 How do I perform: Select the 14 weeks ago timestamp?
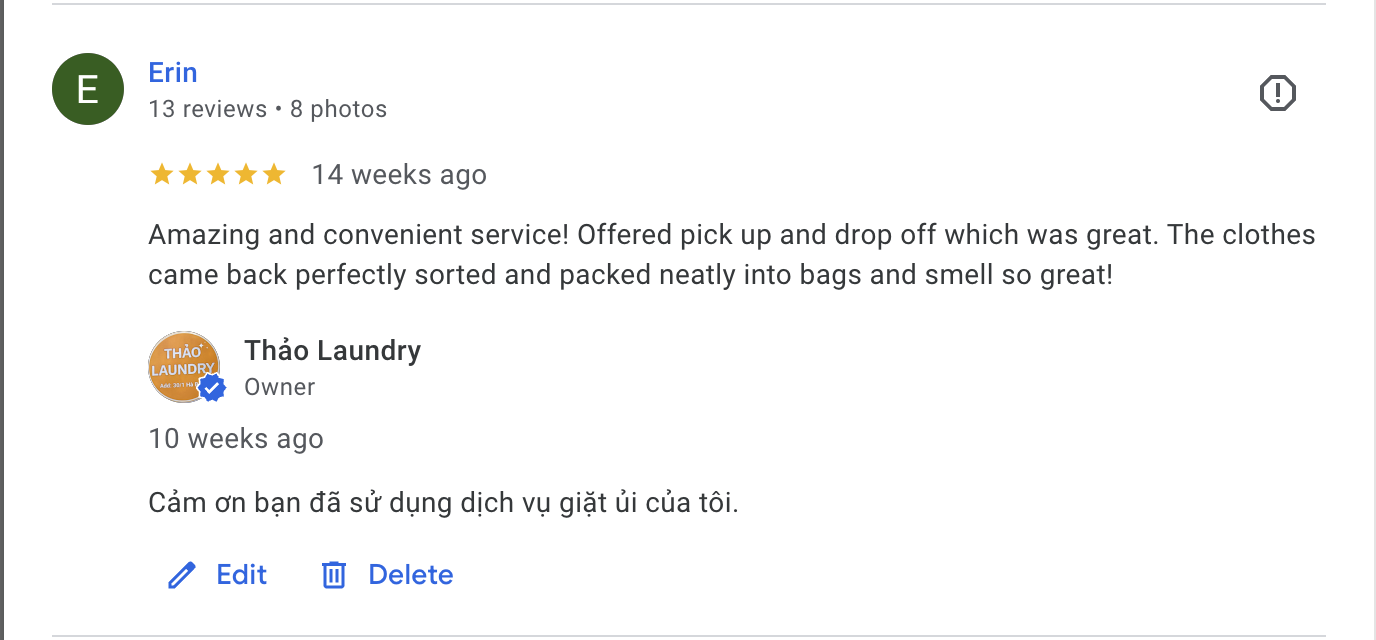(399, 174)
